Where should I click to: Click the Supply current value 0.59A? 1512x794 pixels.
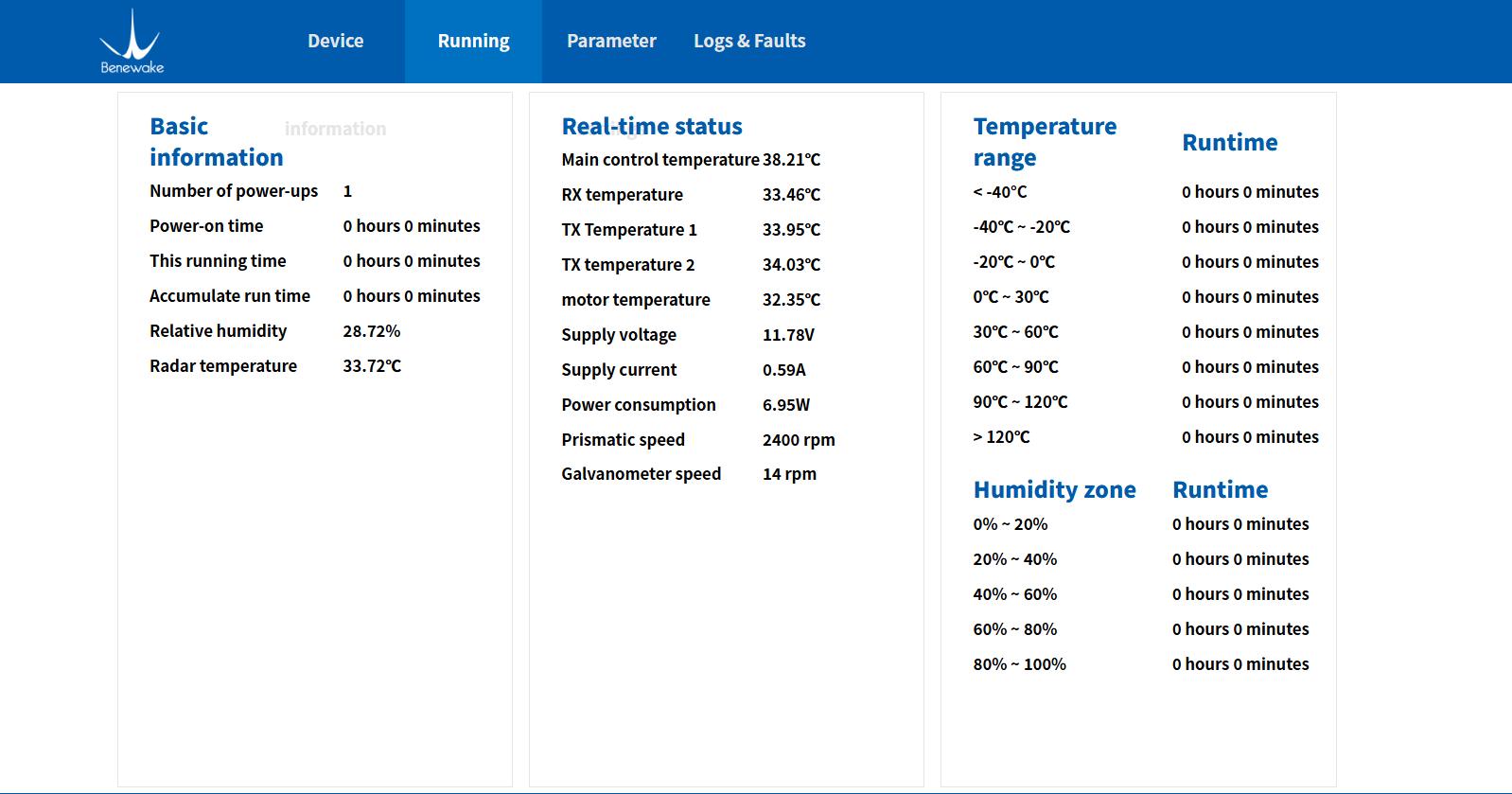[x=784, y=370]
